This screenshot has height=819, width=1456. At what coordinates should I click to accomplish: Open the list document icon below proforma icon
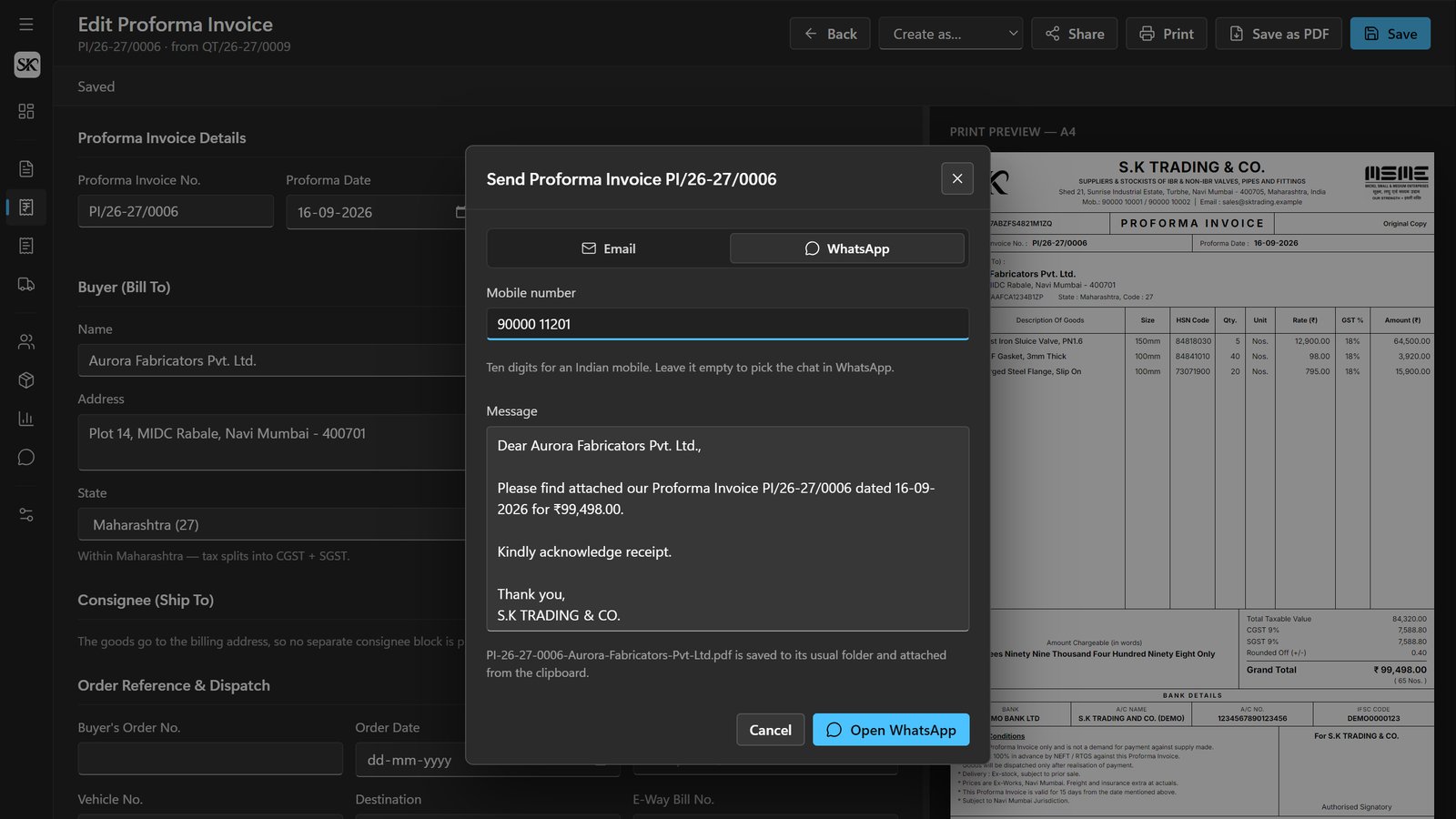tap(26, 246)
